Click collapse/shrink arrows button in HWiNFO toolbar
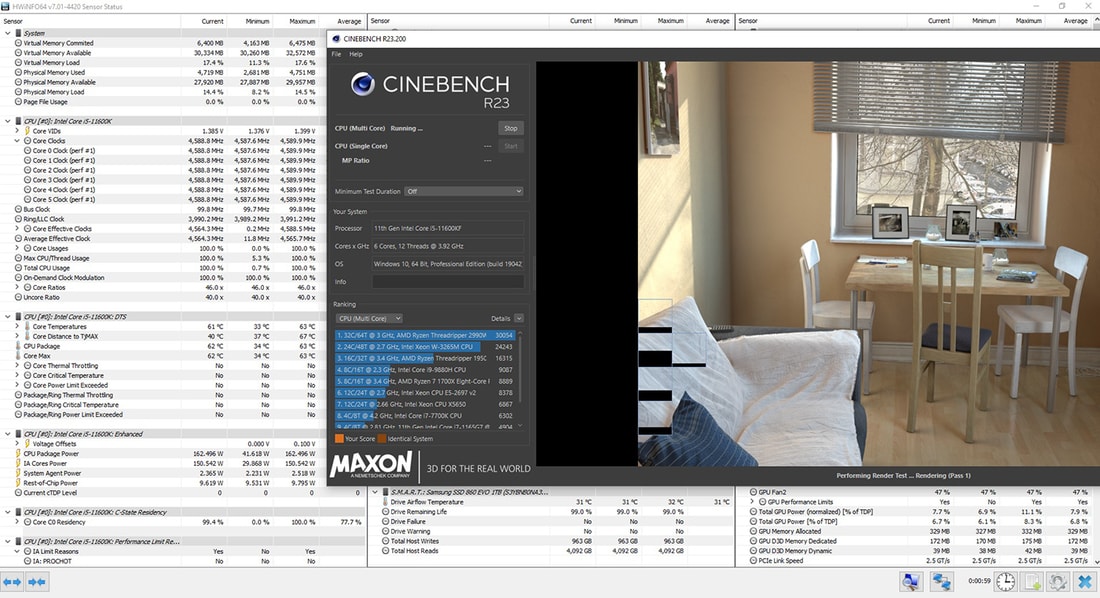The image size is (1100, 598). tap(36, 582)
